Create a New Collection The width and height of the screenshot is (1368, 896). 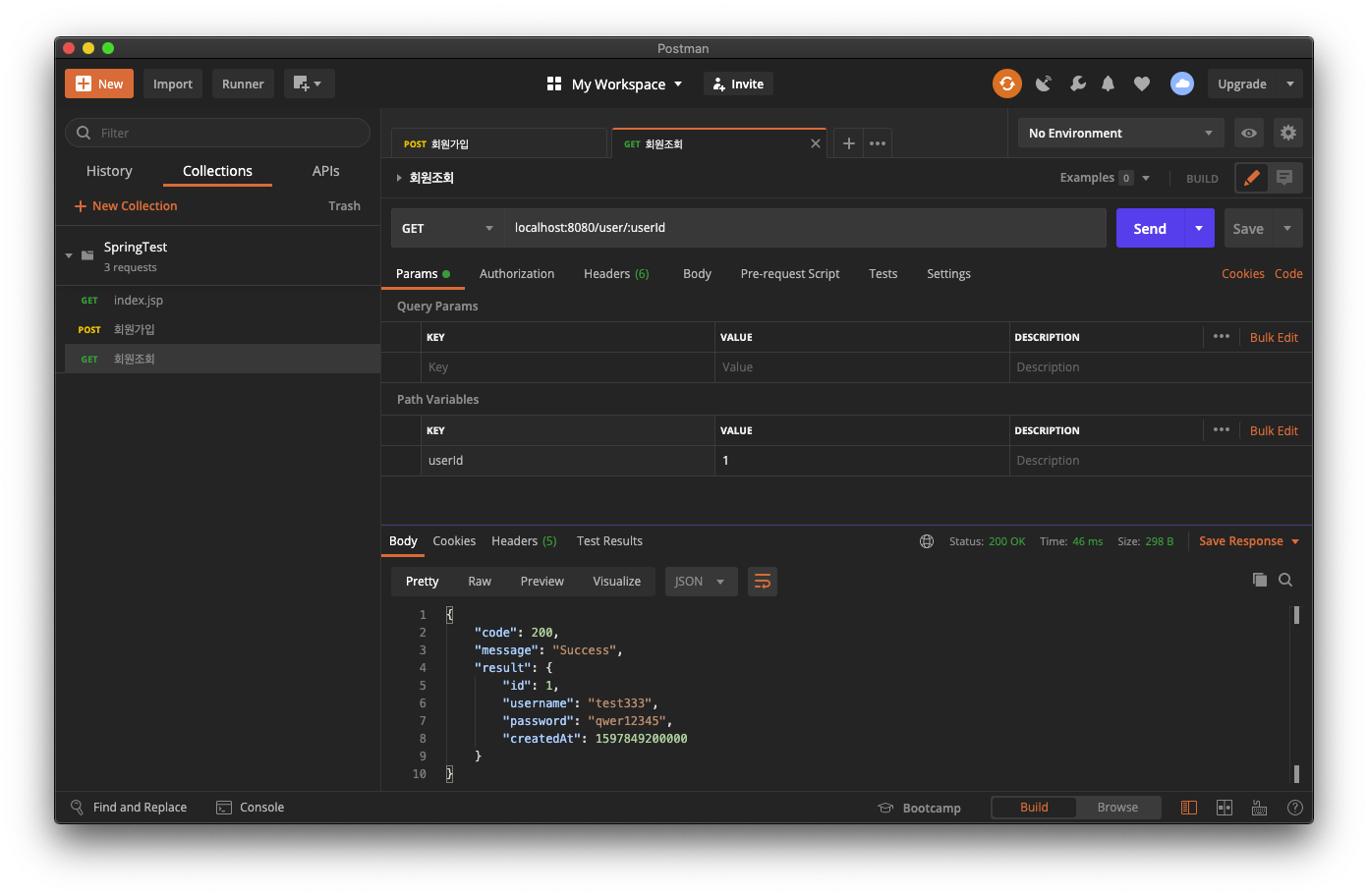[126, 206]
